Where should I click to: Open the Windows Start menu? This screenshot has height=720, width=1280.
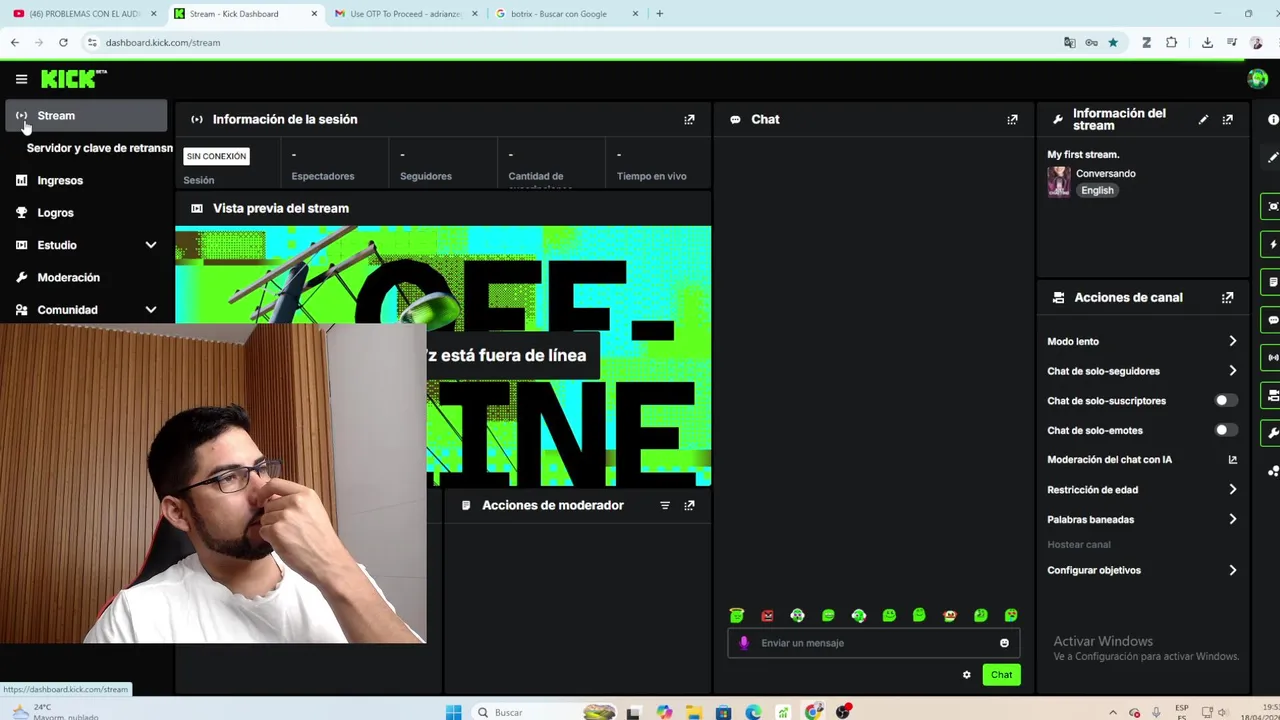coord(453,712)
